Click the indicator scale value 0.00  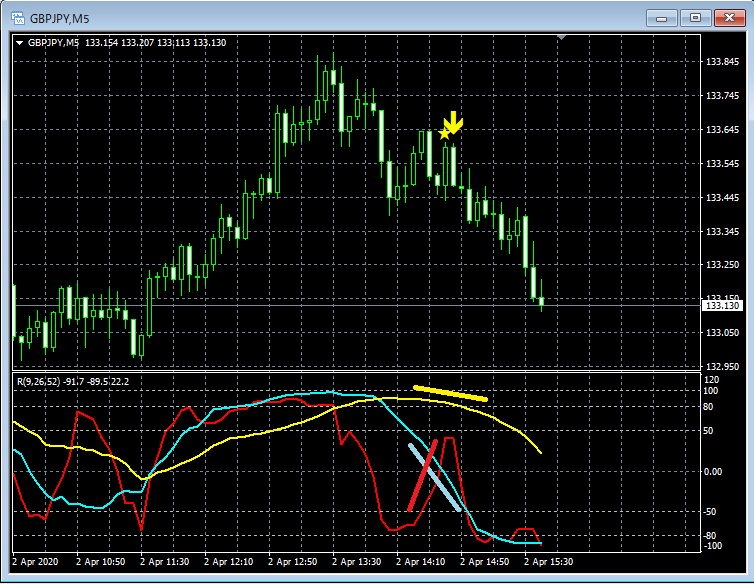(x=713, y=472)
